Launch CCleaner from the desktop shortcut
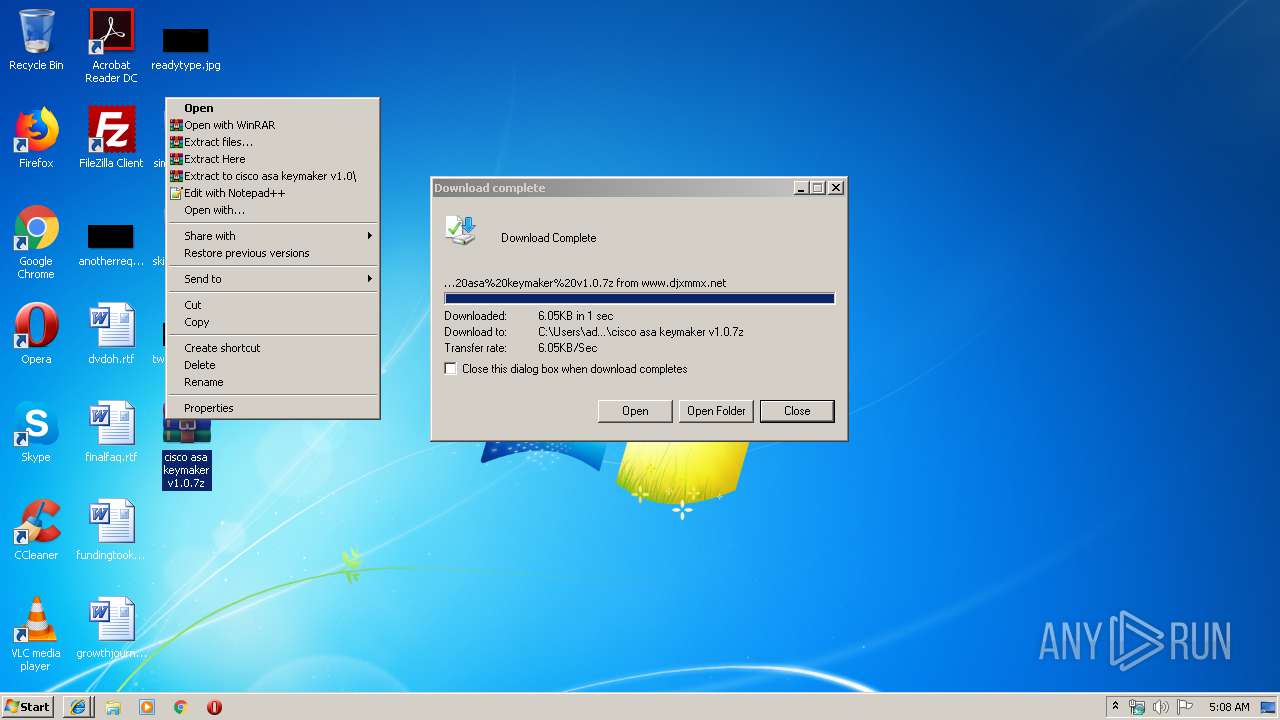This screenshot has height=720, width=1280. click(x=36, y=530)
